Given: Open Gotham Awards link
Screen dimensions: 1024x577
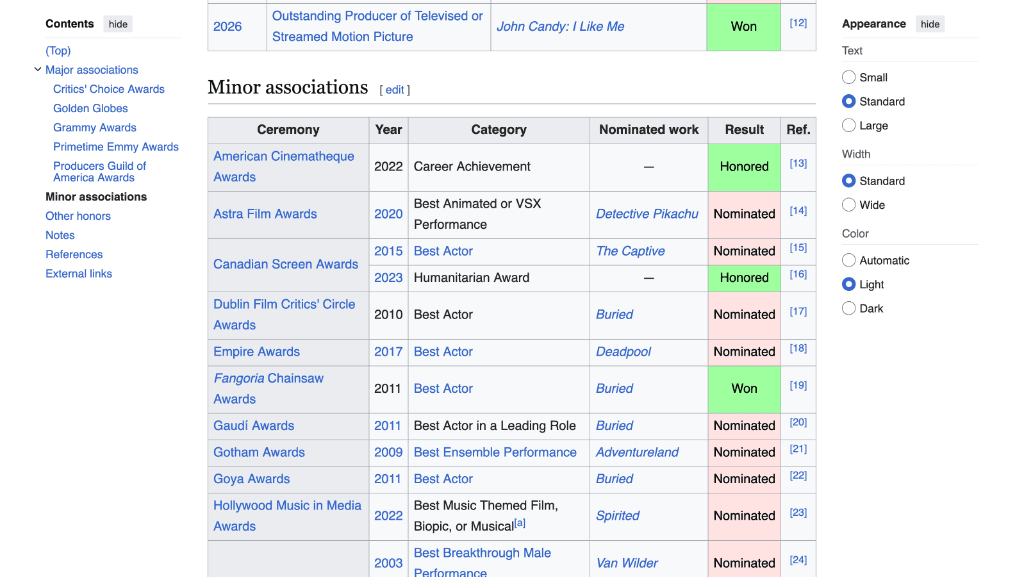Looking at the screenshot, I should [259, 452].
